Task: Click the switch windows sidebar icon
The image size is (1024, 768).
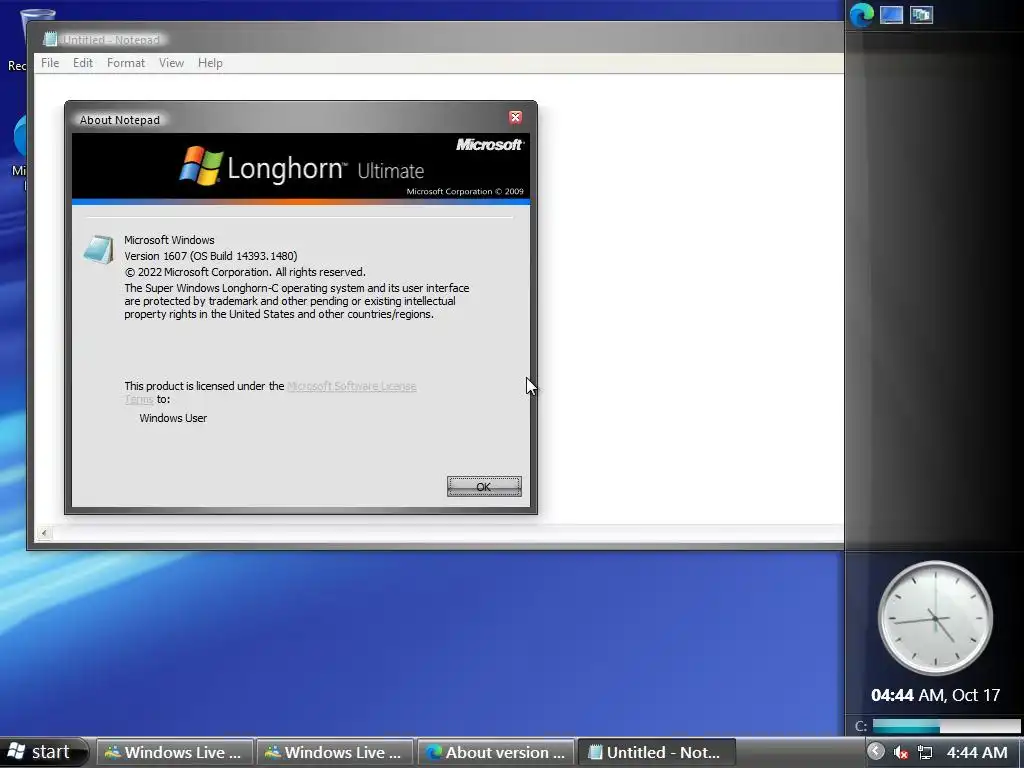Action: tap(921, 14)
